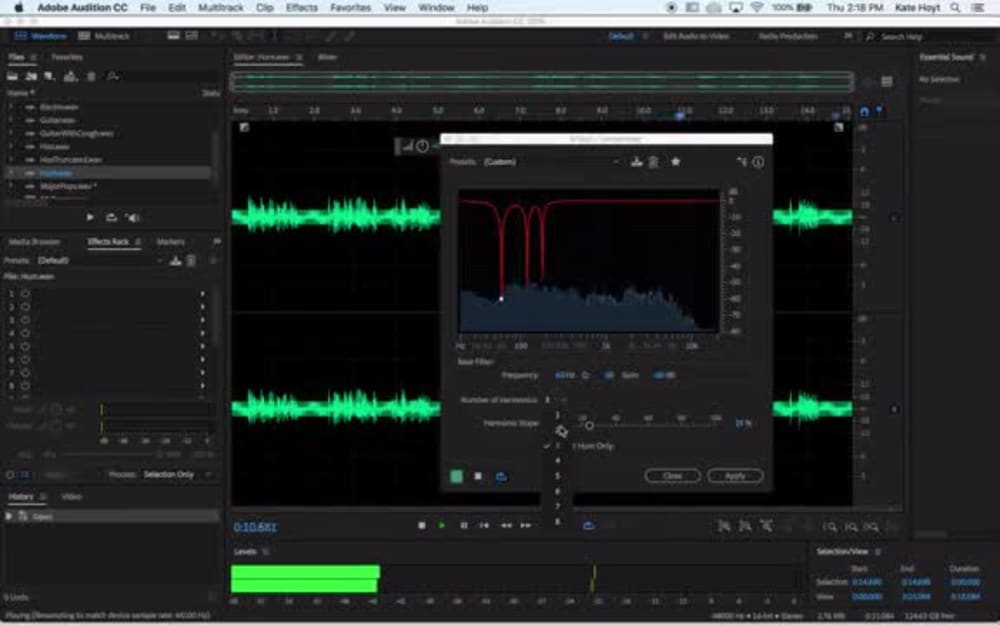Save the DeHummer preset in the dialog
This screenshot has width=1000, height=625.
point(636,162)
